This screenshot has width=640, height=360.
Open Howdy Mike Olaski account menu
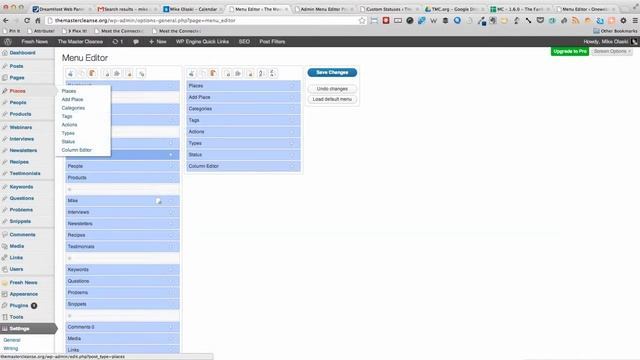click(x=610, y=42)
